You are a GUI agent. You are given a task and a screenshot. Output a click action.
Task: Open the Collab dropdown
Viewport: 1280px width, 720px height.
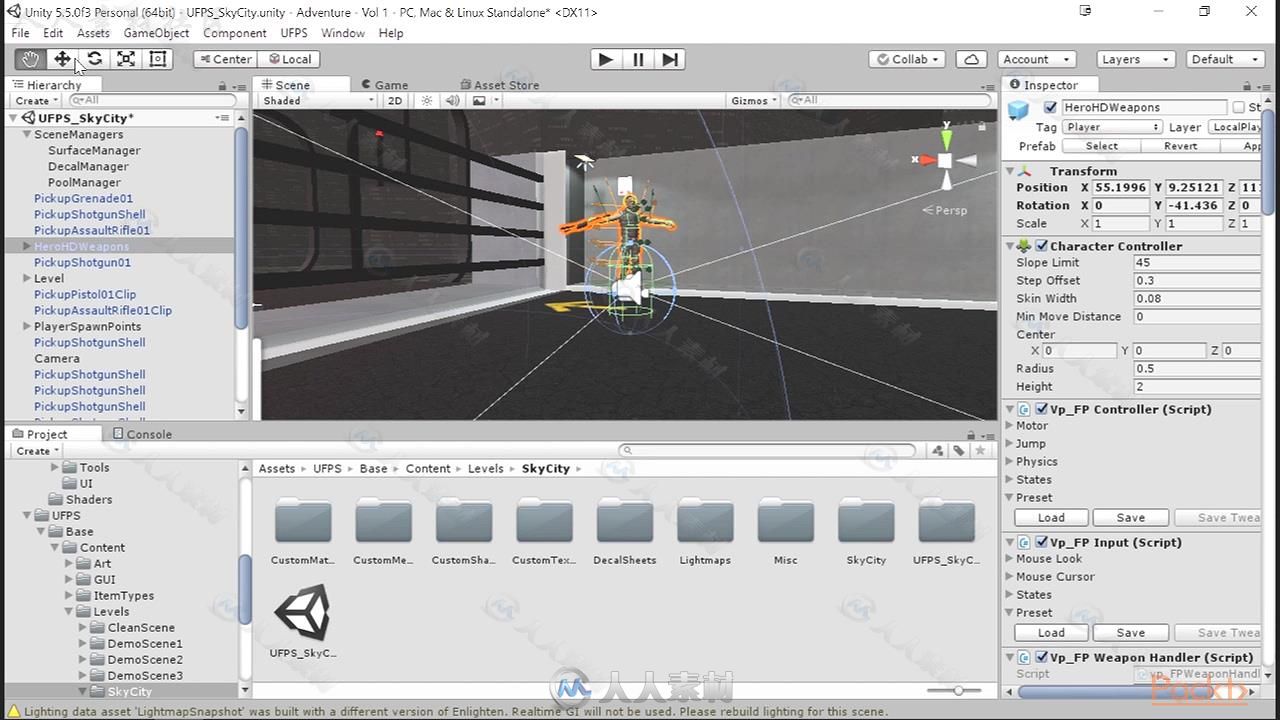[x=908, y=59]
